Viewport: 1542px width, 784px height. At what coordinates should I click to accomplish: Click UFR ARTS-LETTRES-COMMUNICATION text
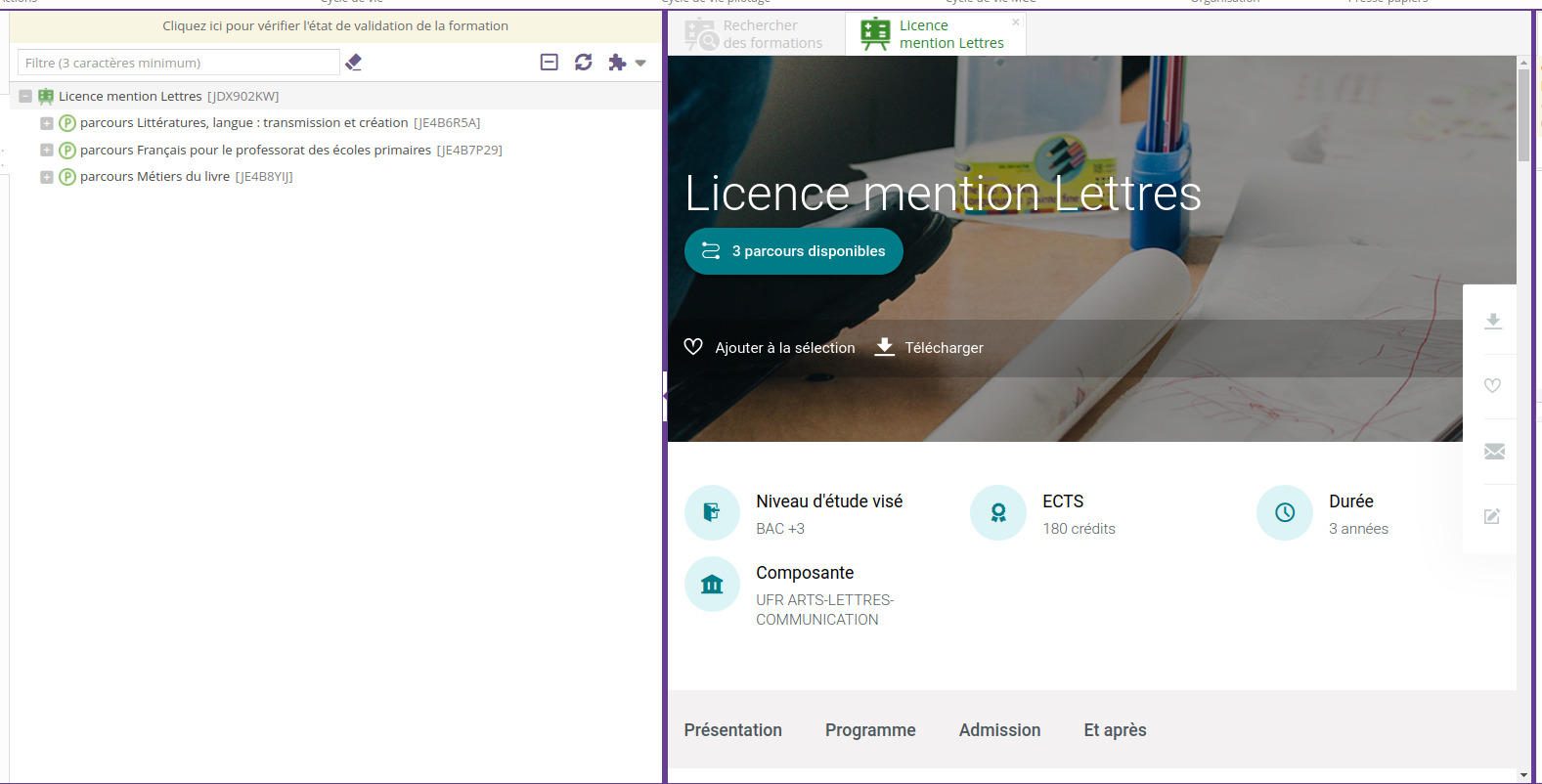tap(825, 610)
